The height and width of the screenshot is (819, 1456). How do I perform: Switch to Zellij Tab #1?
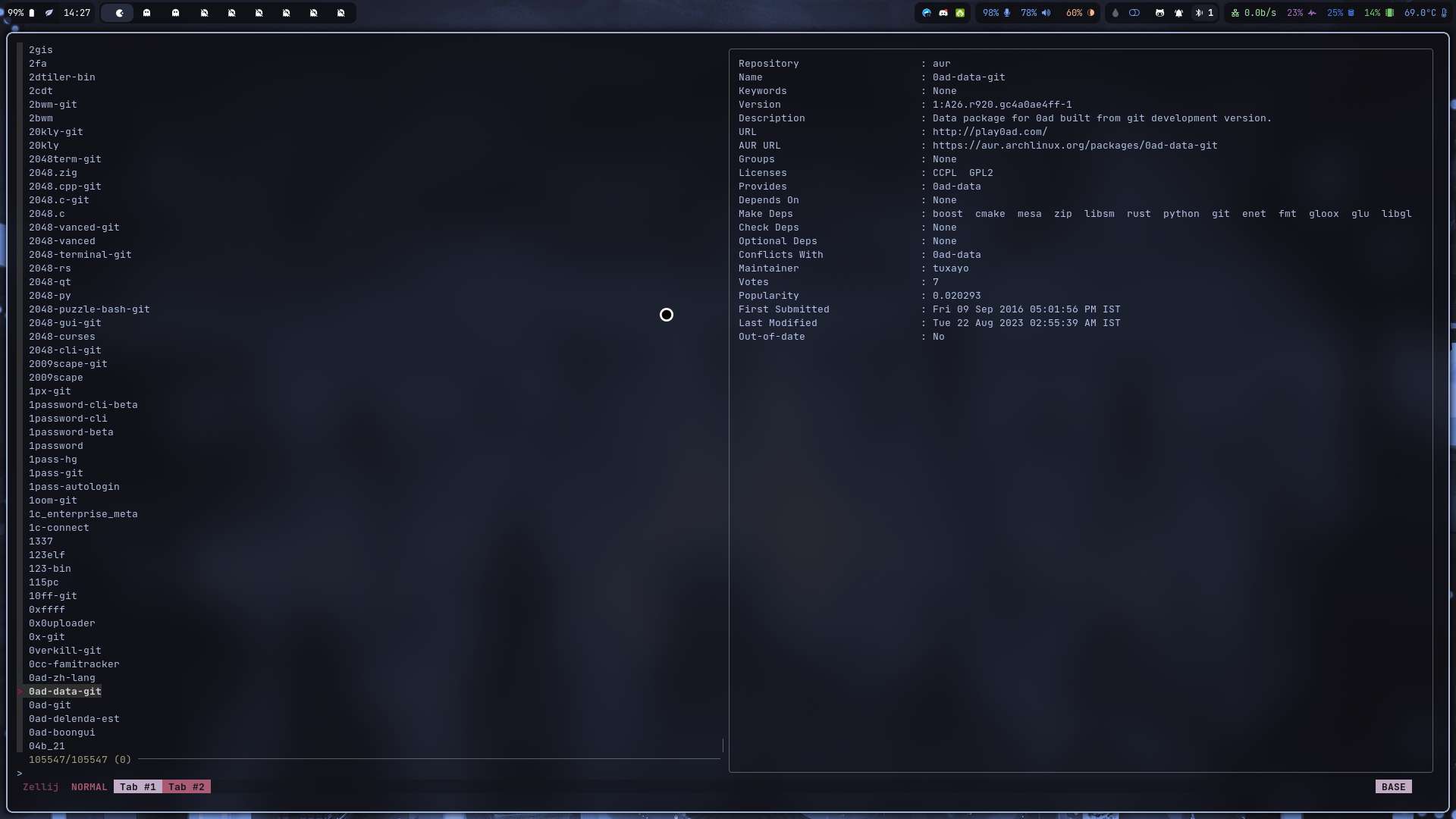tap(137, 786)
